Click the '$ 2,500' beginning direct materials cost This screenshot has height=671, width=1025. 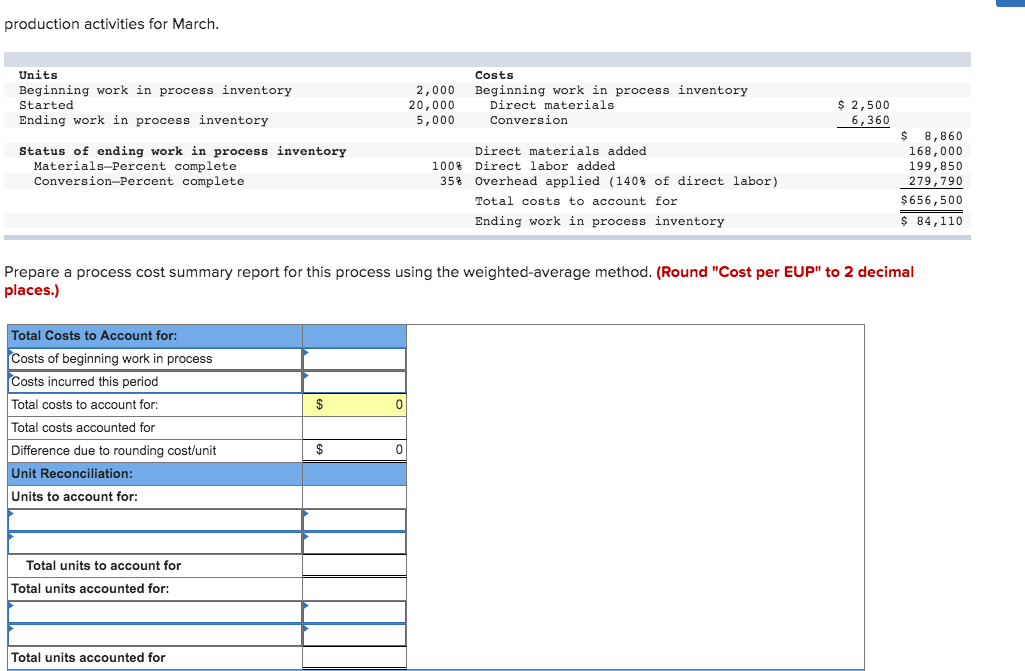[x=864, y=105]
